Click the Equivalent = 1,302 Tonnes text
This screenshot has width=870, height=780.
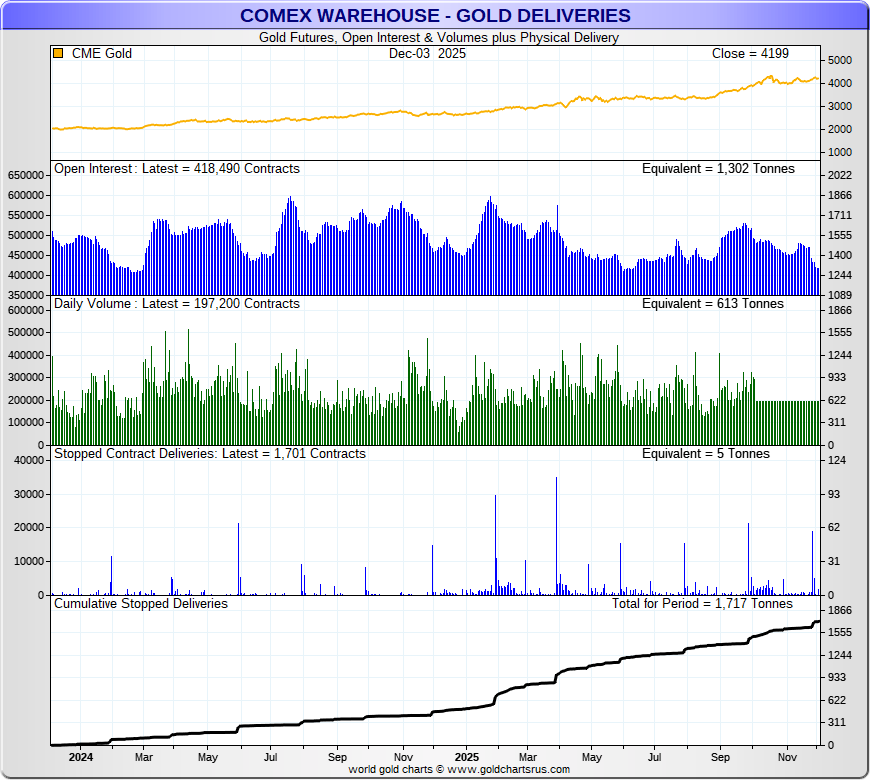(717, 169)
